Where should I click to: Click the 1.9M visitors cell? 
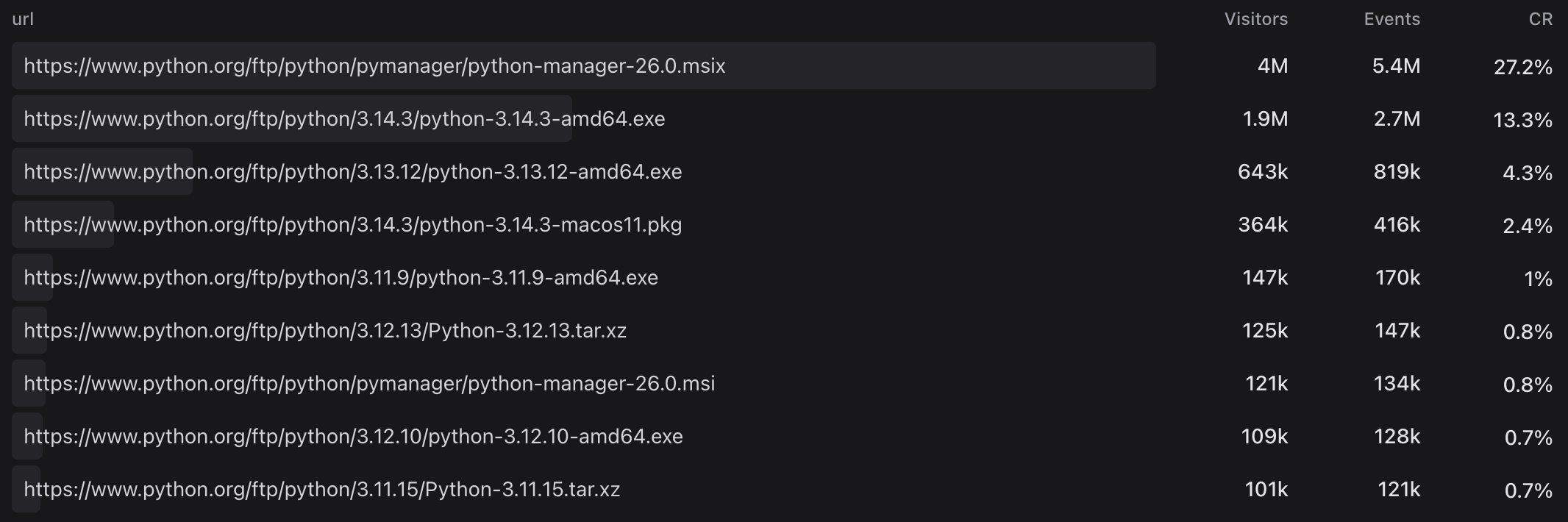click(1265, 119)
